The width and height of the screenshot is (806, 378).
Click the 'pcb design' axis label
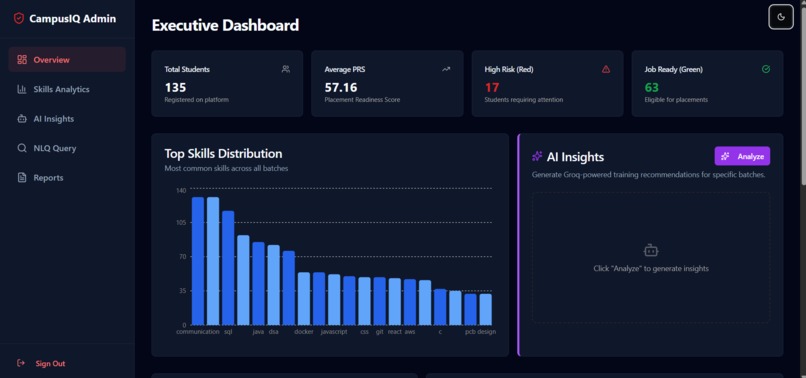pos(481,332)
